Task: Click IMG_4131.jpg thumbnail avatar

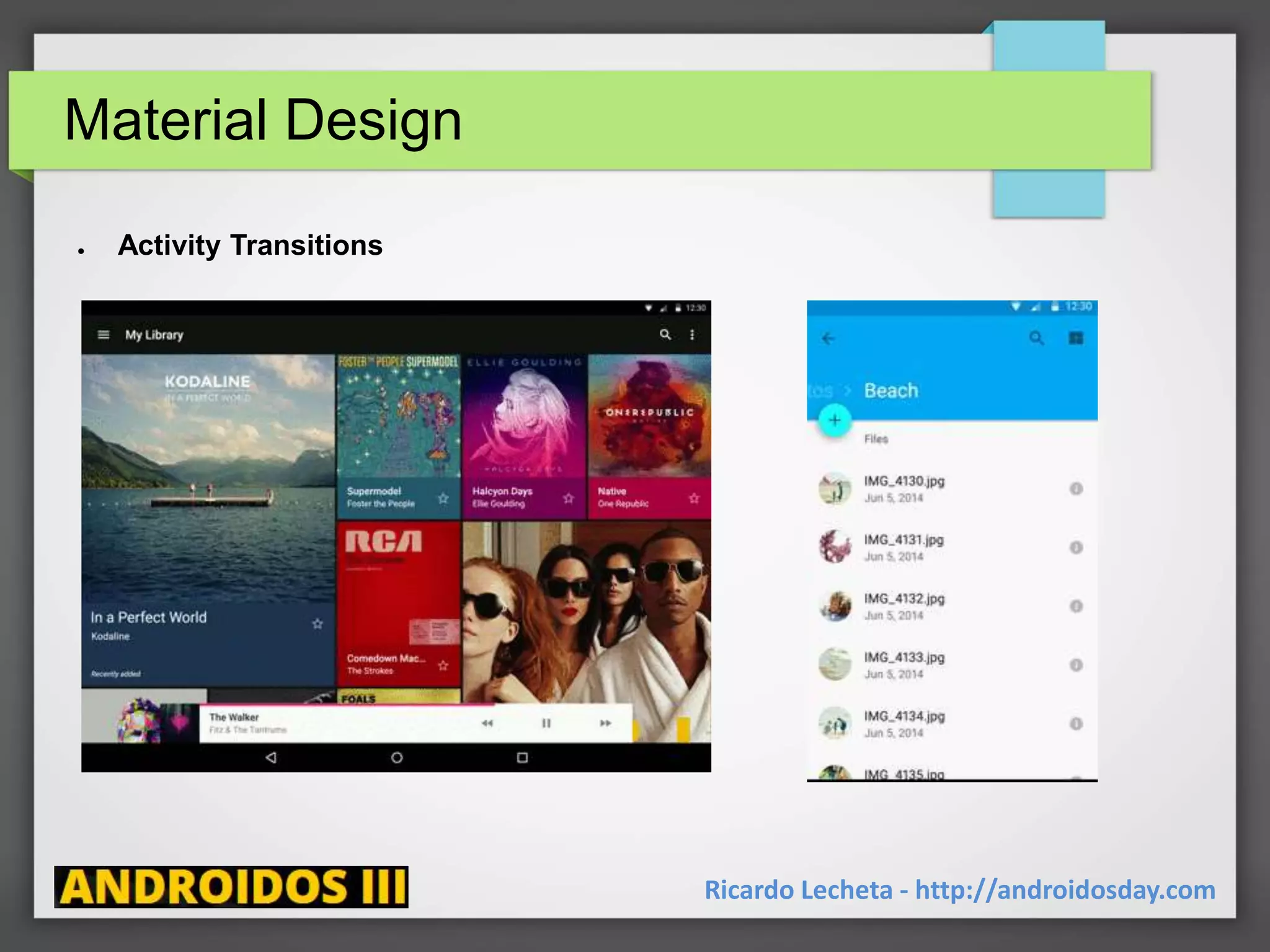Action: pyautogui.click(x=835, y=547)
